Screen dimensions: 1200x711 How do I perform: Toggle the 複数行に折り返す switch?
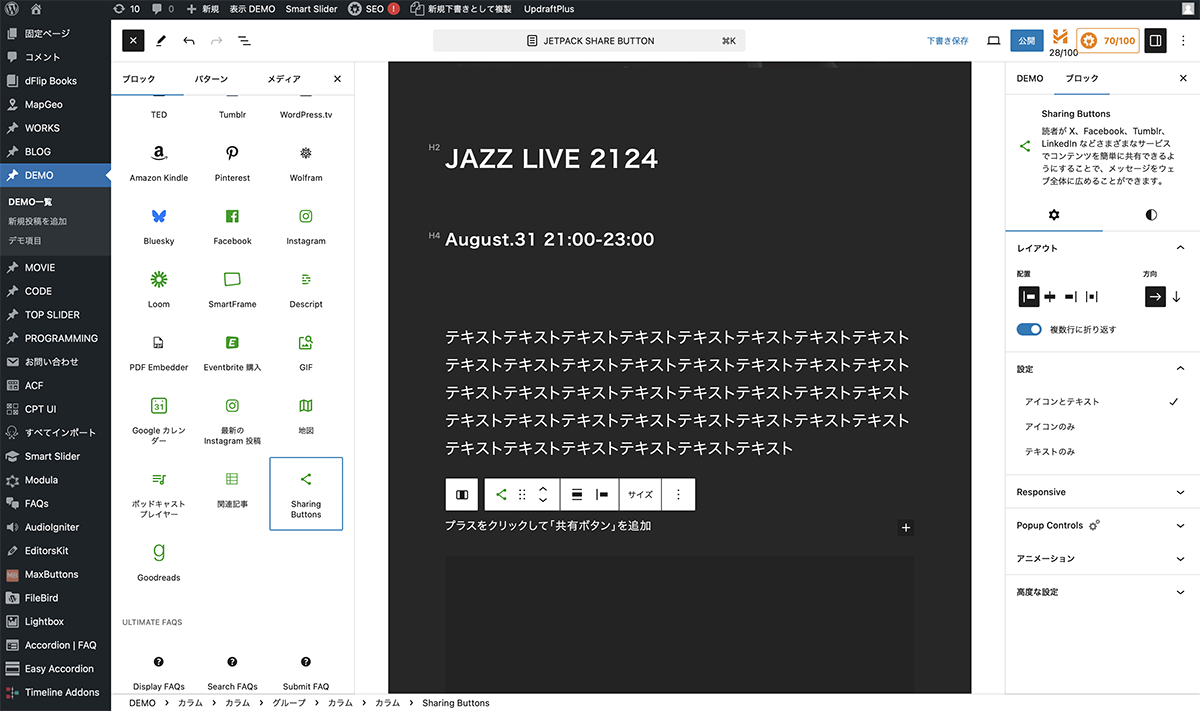(x=1029, y=329)
